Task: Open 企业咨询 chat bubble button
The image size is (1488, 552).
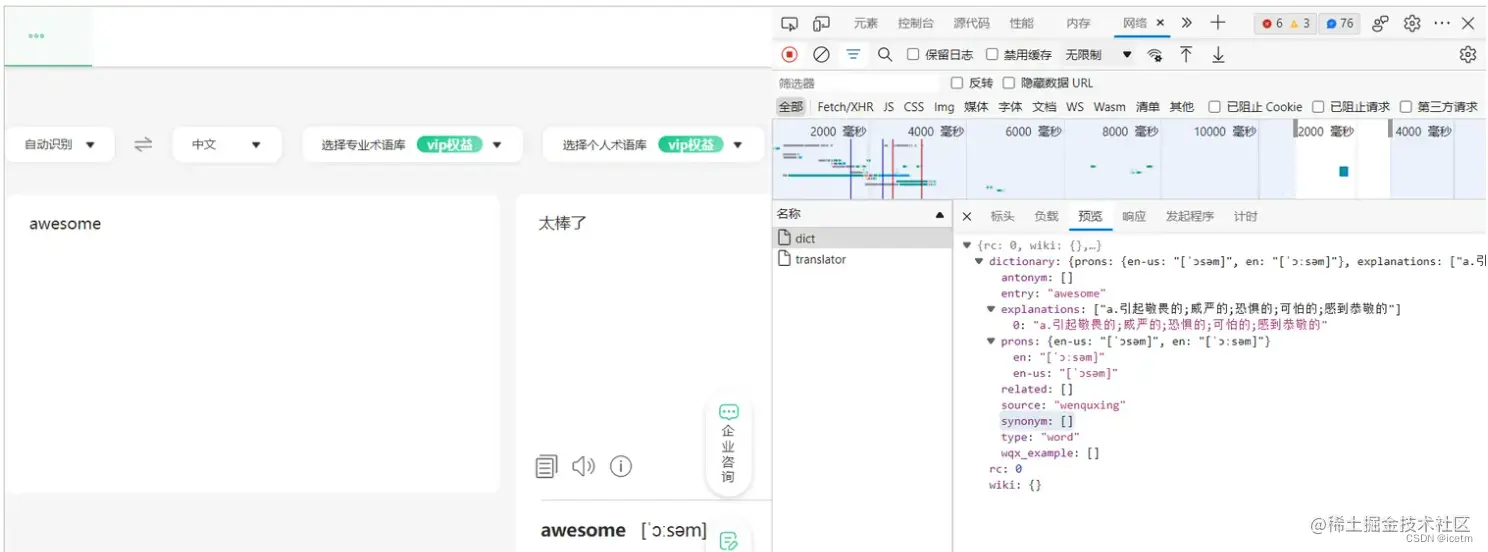Action: click(x=728, y=445)
